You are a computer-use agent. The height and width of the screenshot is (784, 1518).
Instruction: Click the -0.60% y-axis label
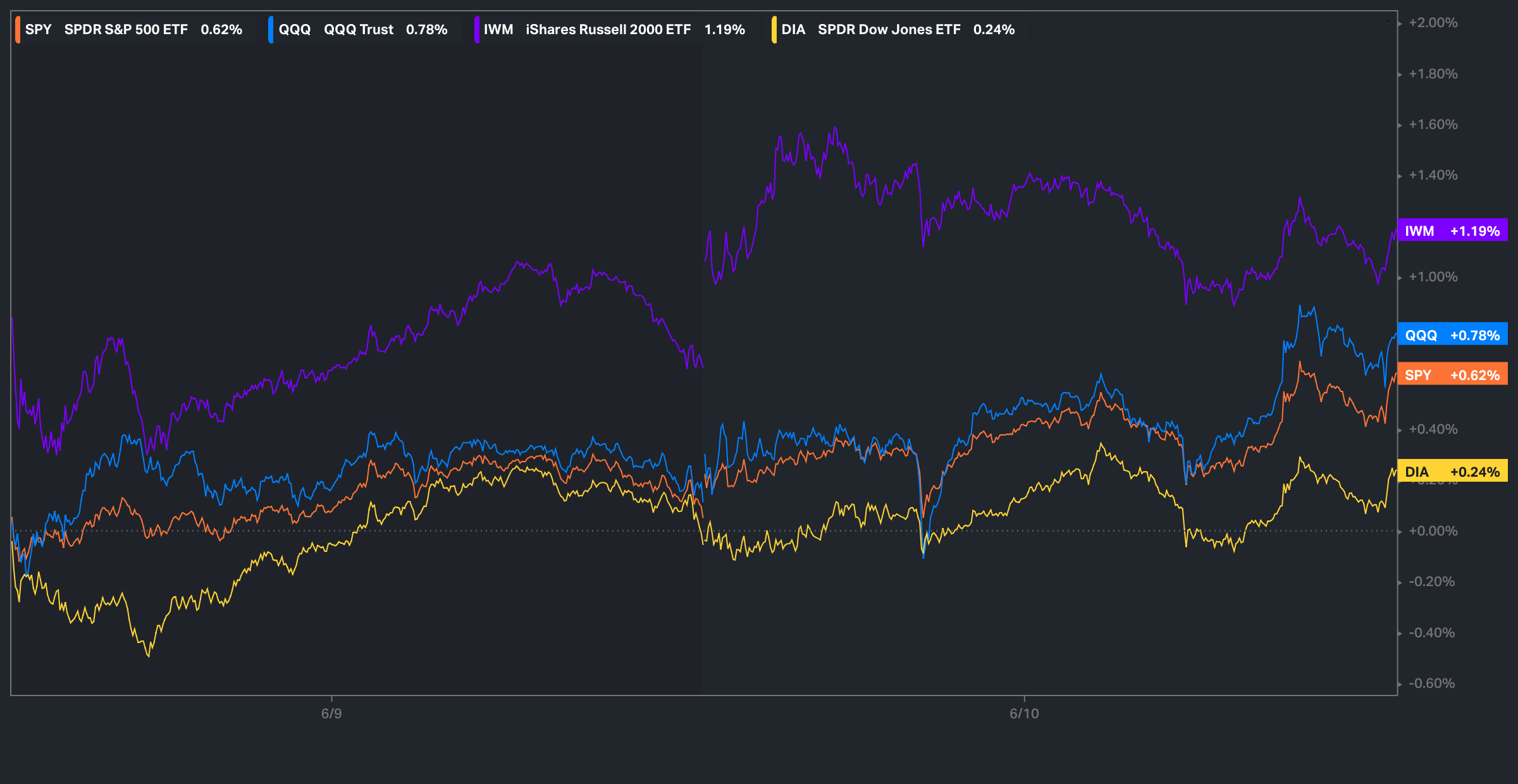1432,683
